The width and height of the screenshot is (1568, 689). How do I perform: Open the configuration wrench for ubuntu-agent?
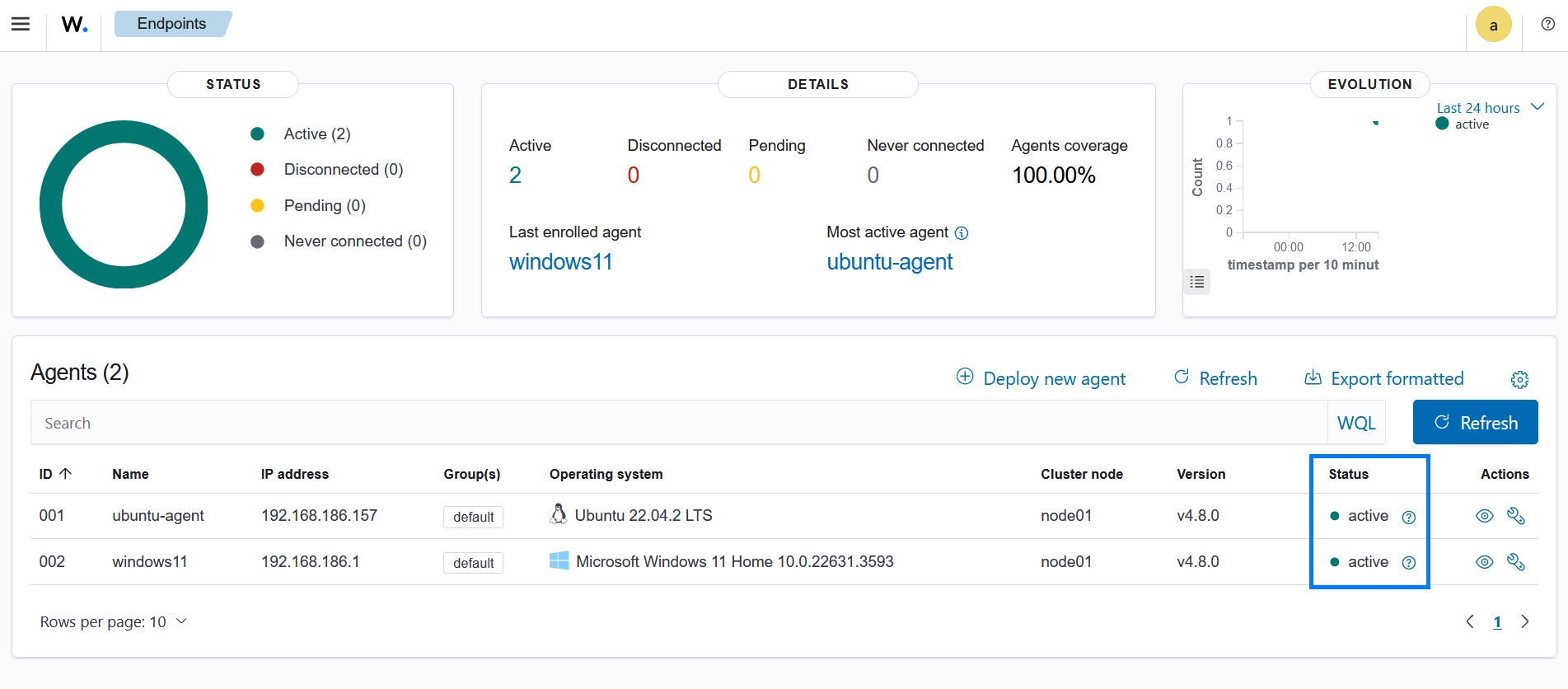1515,516
